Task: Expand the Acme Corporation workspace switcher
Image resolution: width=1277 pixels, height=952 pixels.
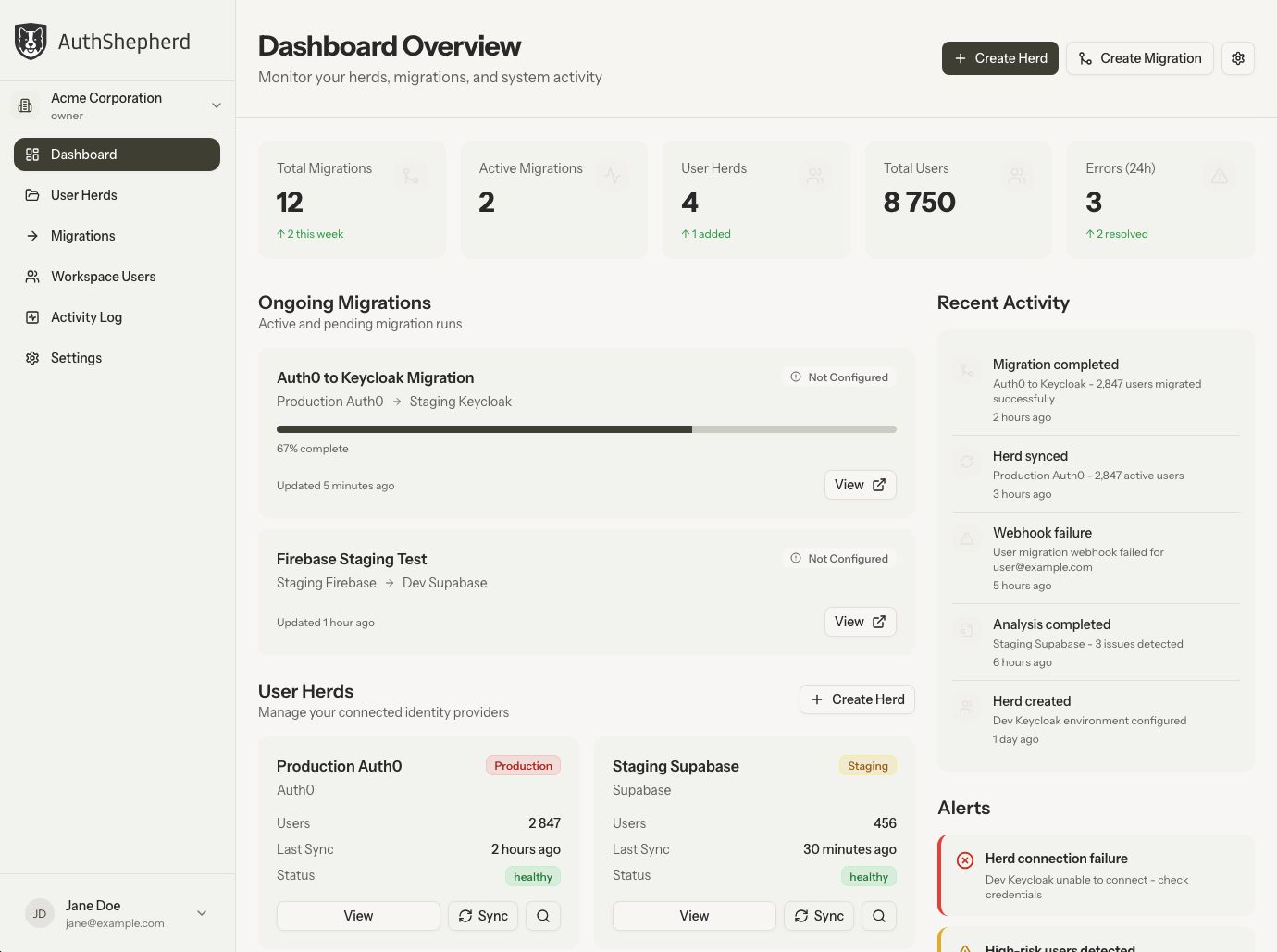Action: pyautogui.click(x=216, y=105)
